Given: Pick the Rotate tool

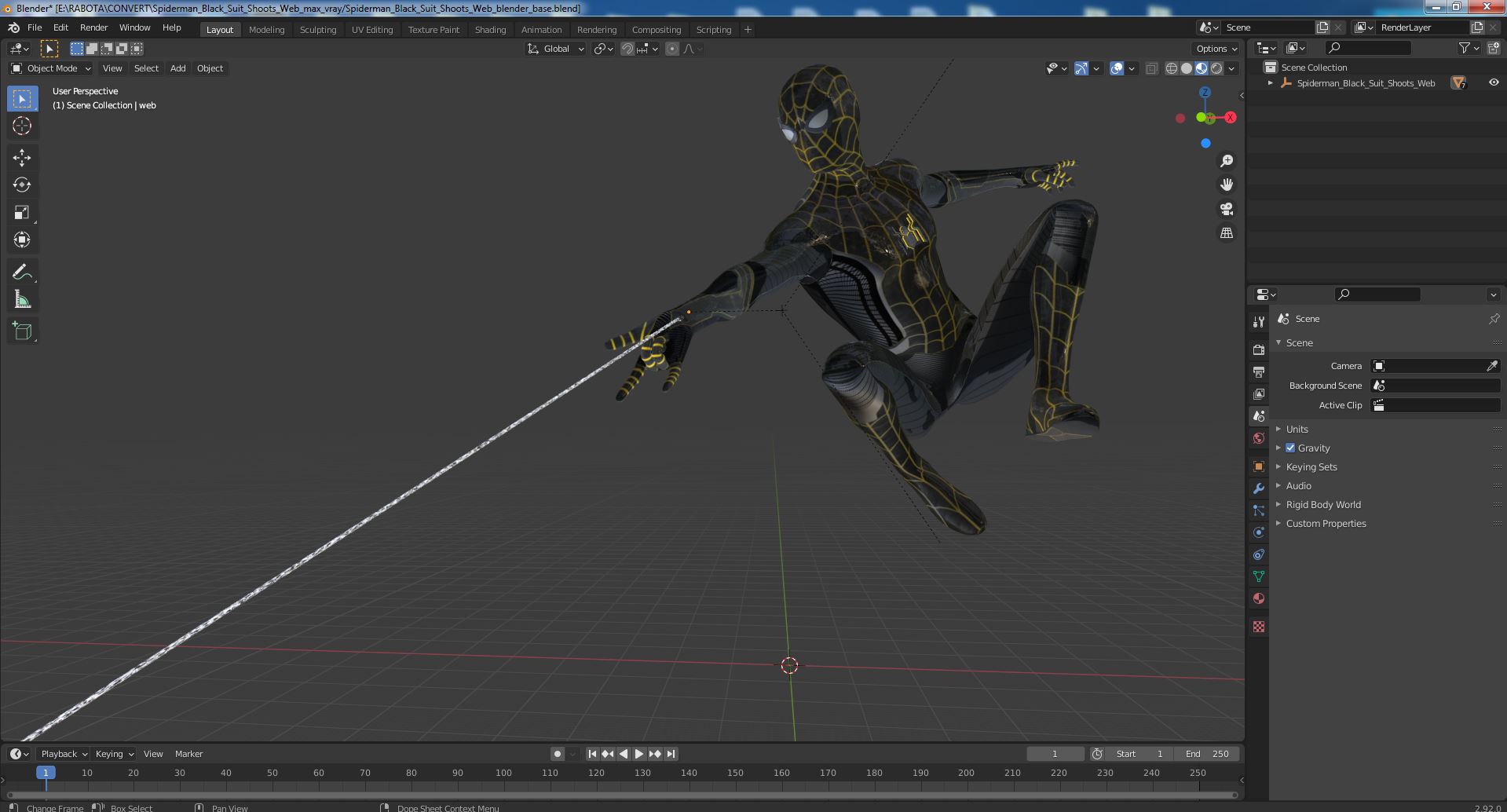Looking at the screenshot, I should tap(22, 185).
